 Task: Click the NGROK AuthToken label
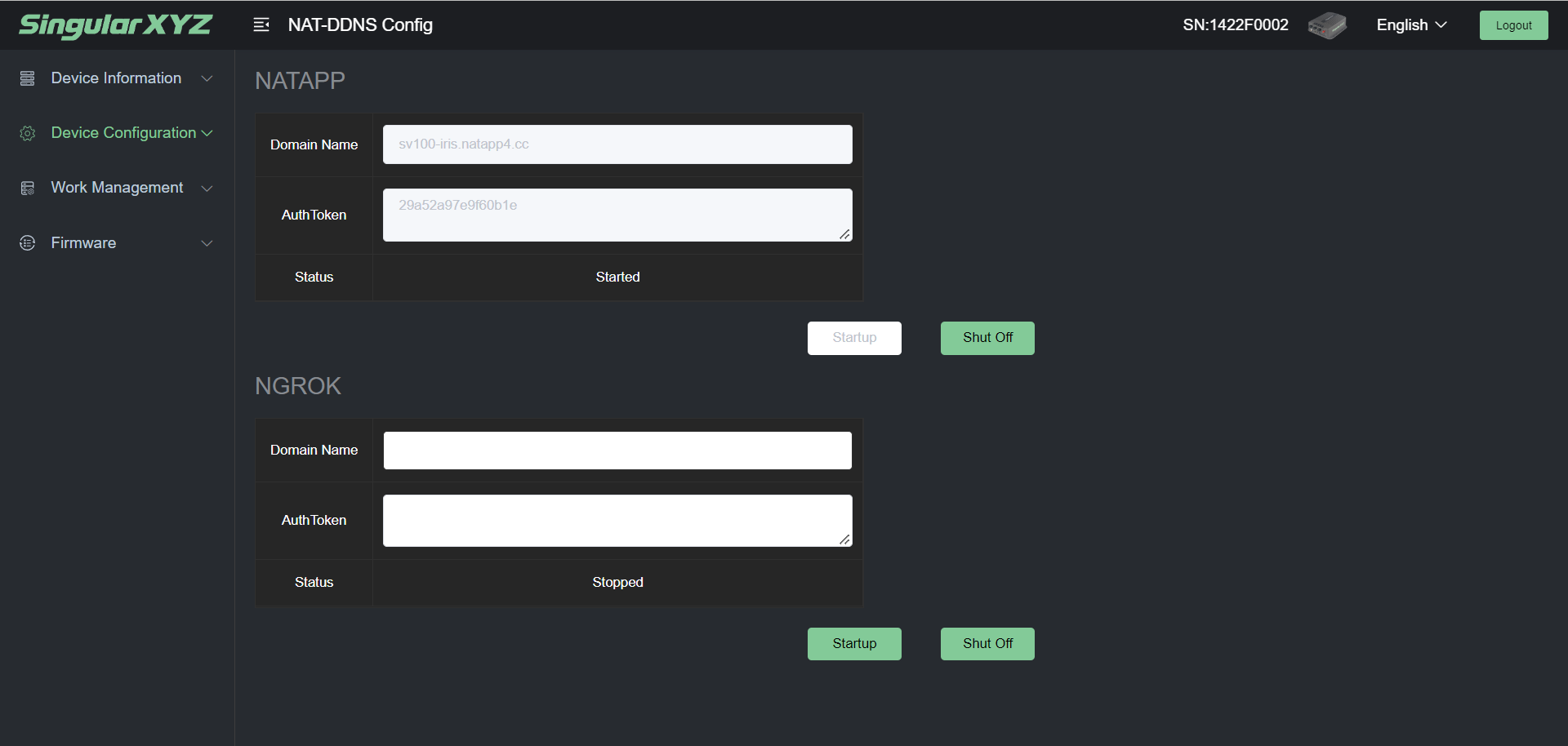point(314,521)
